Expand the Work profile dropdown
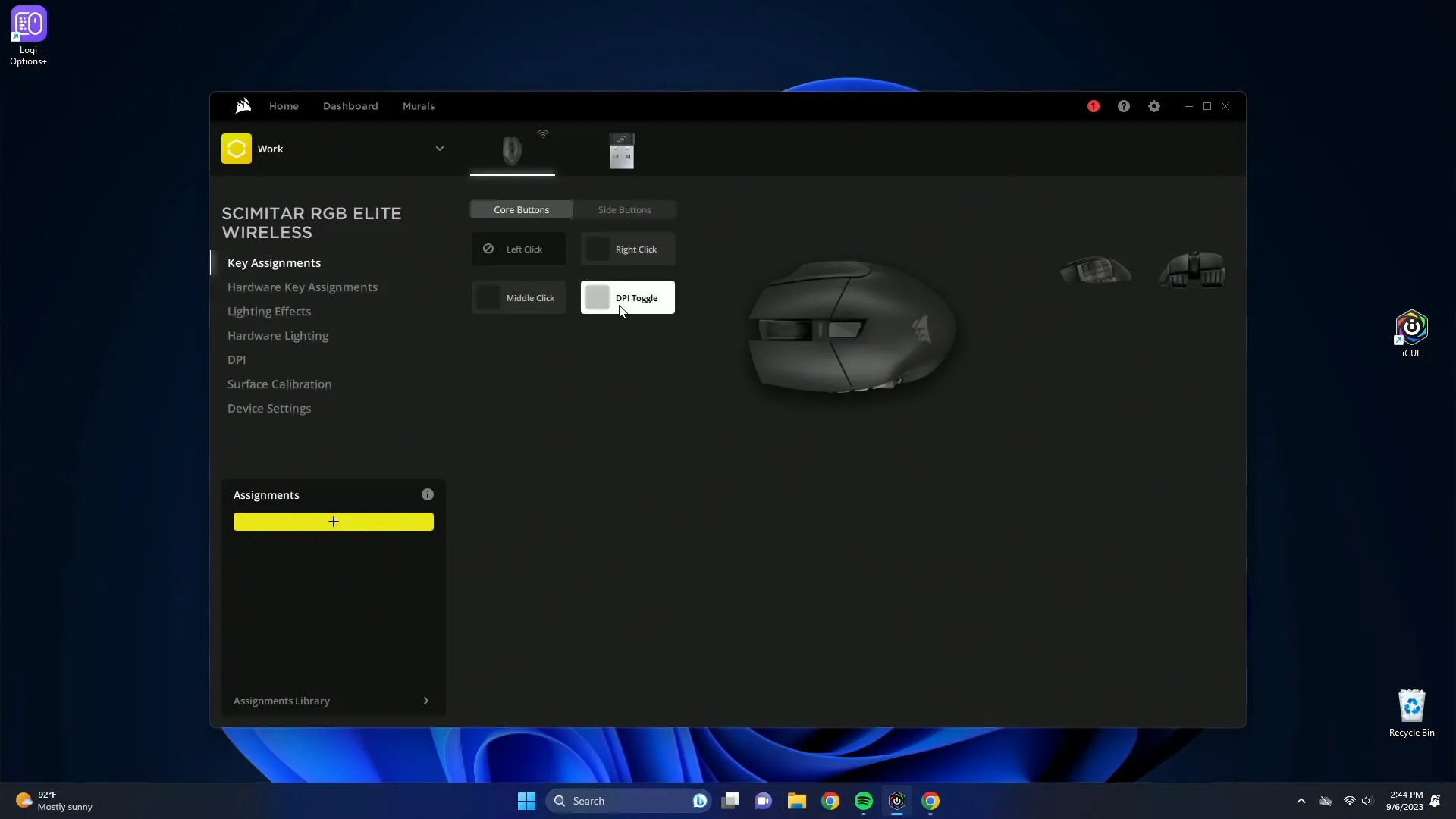The width and height of the screenshot is (1456, 819). tap(440, 149)
